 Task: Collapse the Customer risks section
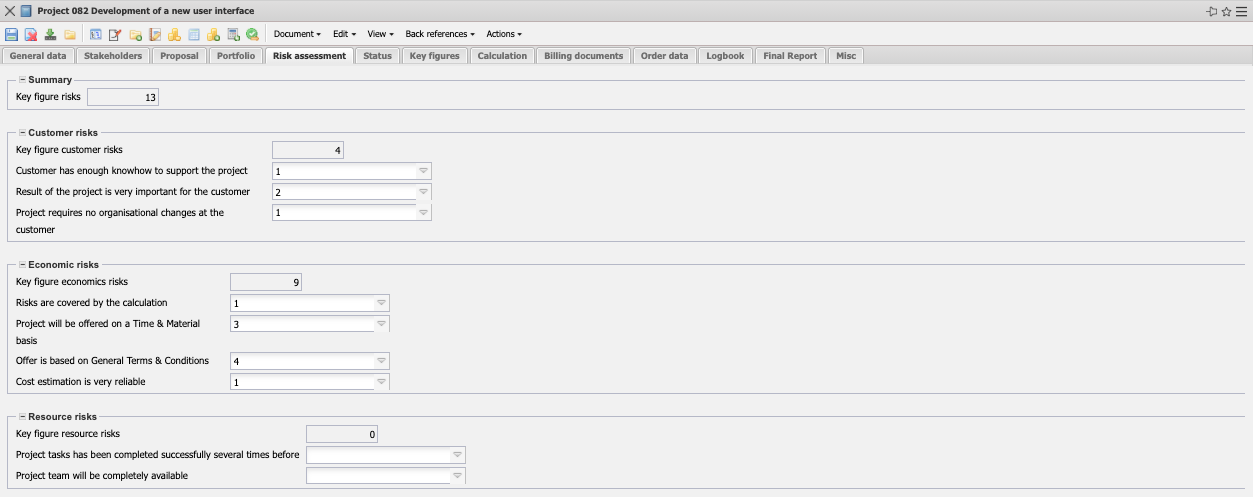pyautogui.click(x=22, y=132)
